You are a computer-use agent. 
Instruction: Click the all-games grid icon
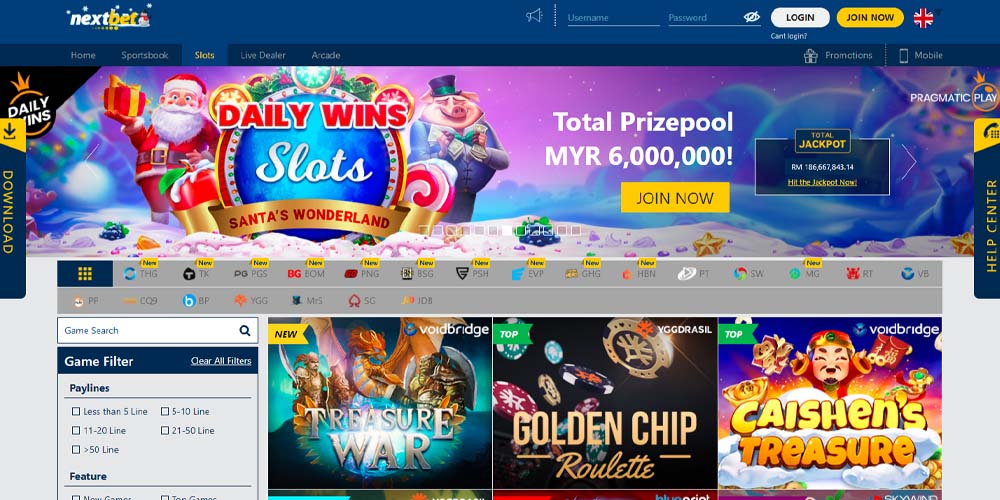click(x=85, y=274)
